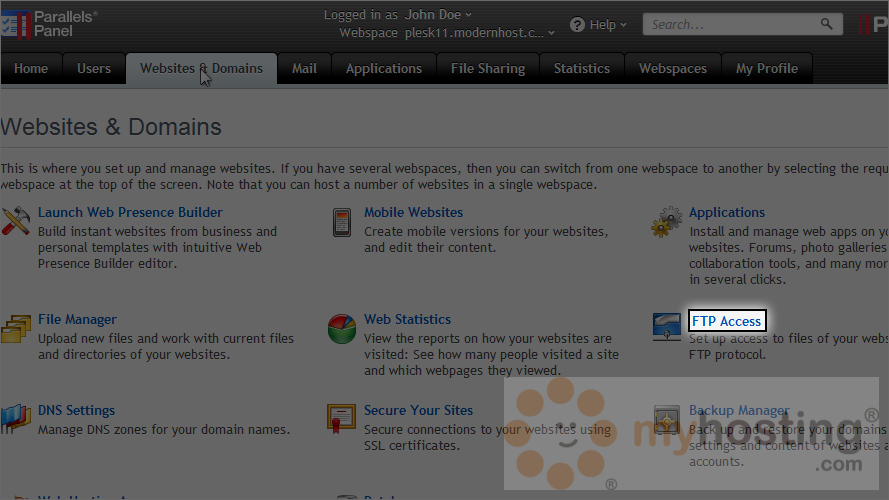Viewport: 889px width, 500px height.
Task: Click the Backup Manager safe icon
Action: click(667, 420)
